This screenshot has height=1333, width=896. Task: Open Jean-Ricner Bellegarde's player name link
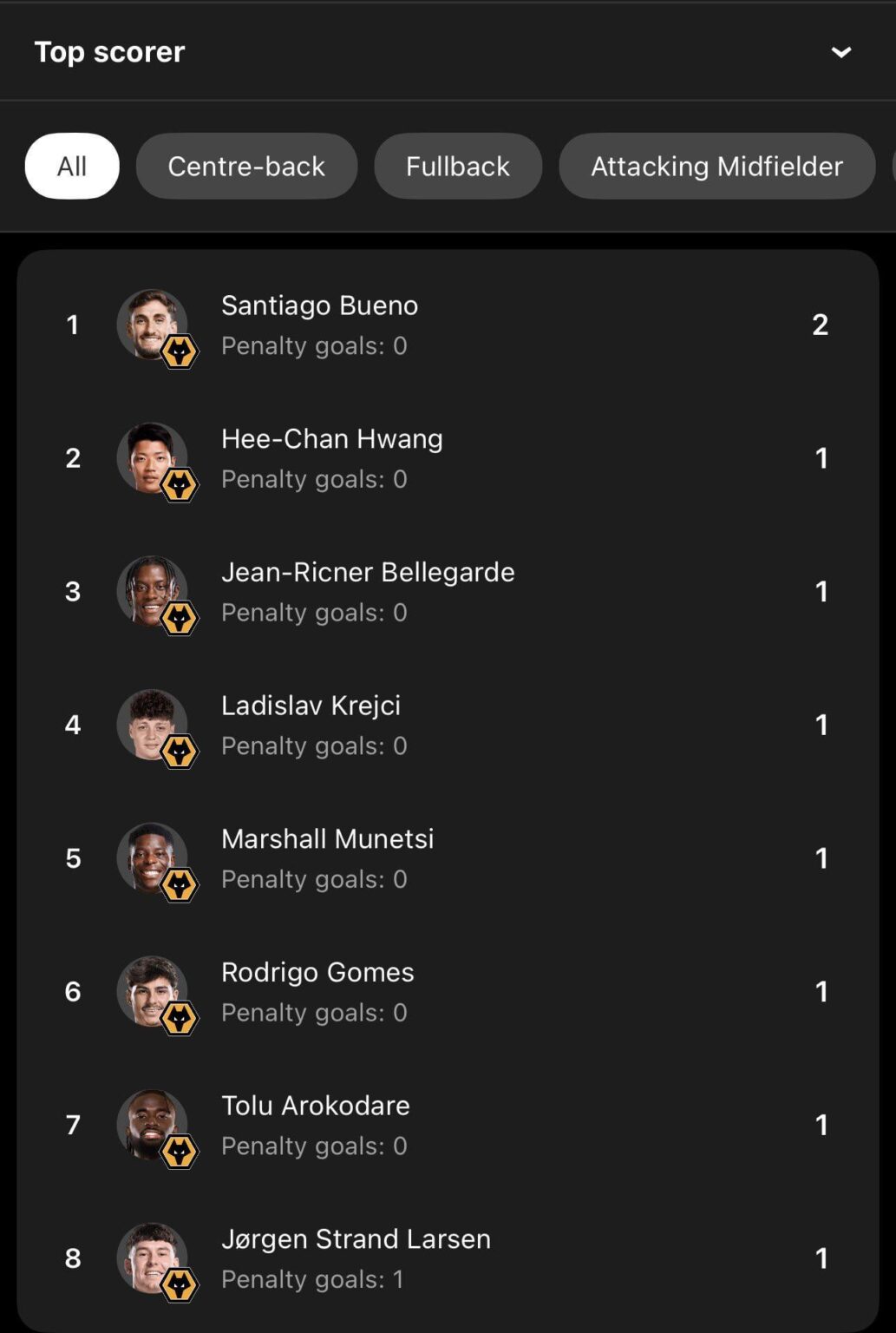point(368,572)
